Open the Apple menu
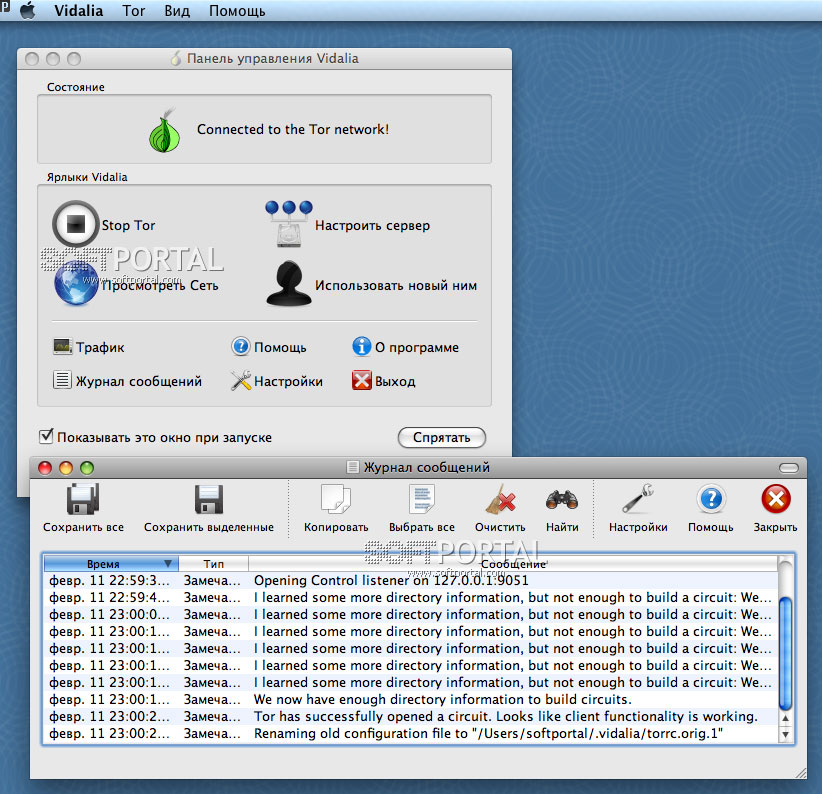The image size is (822, 794). (x=28, y=10)
